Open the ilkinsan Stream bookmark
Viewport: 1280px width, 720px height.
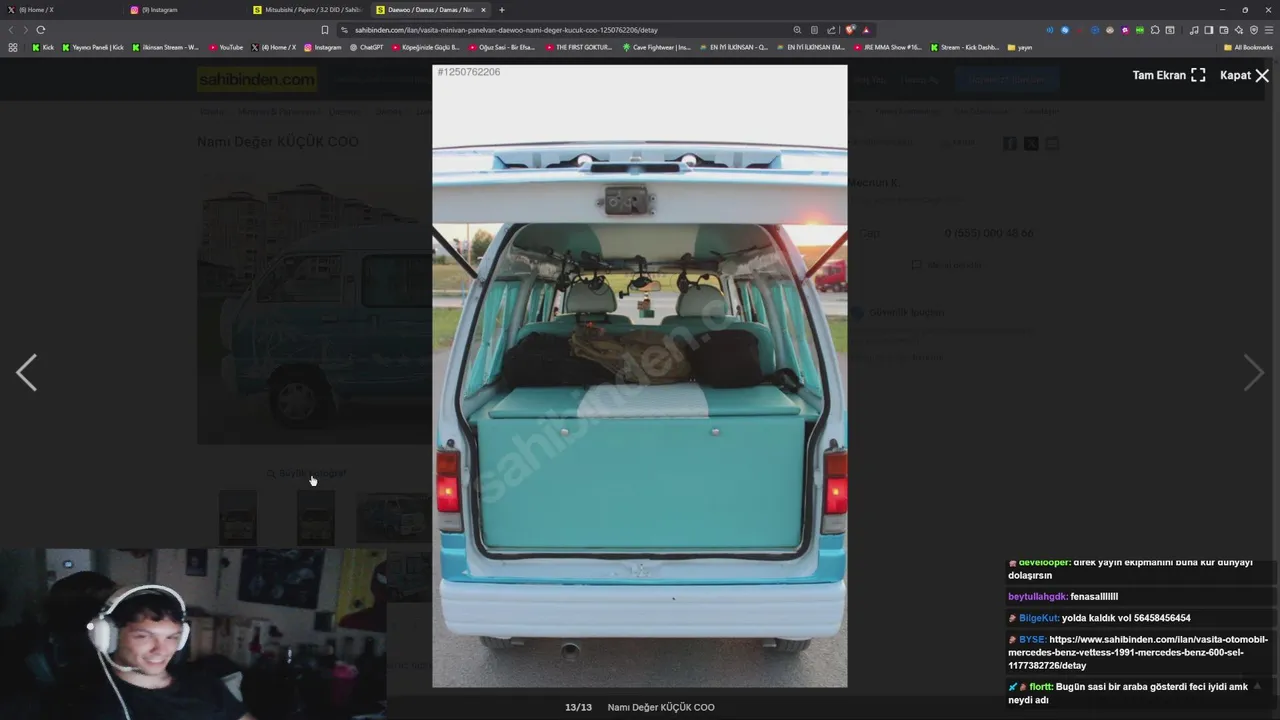[166, 47]
